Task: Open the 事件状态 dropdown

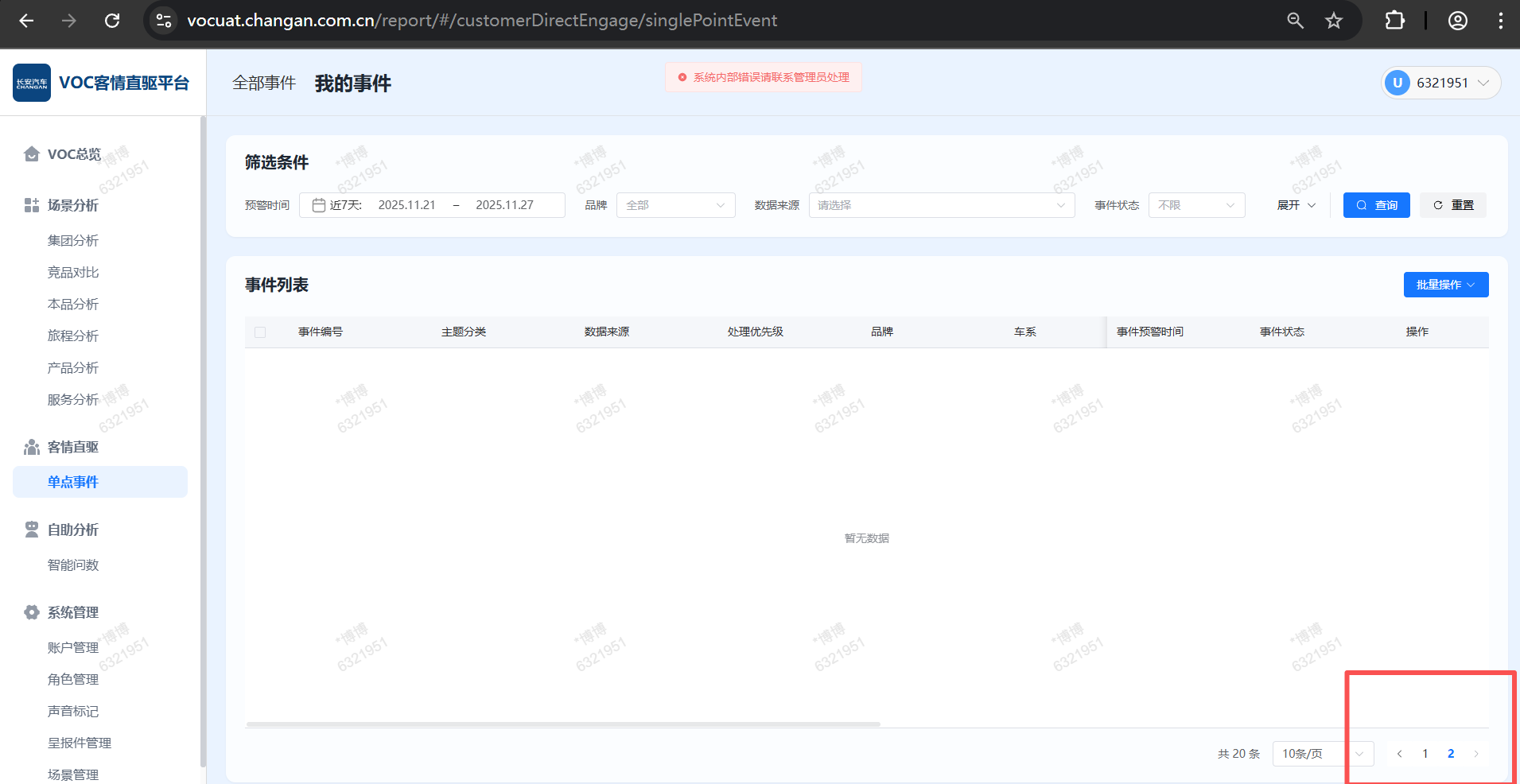Action: (1196, 205)
